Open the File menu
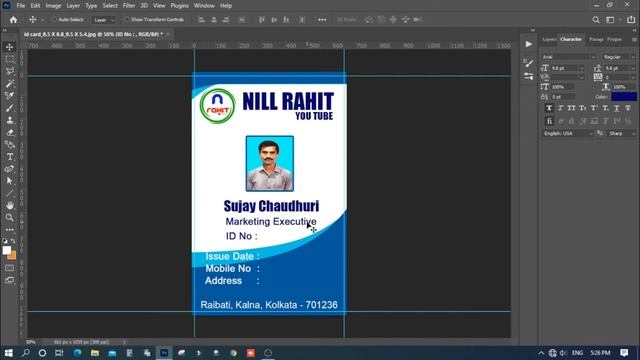 [21, 6]
